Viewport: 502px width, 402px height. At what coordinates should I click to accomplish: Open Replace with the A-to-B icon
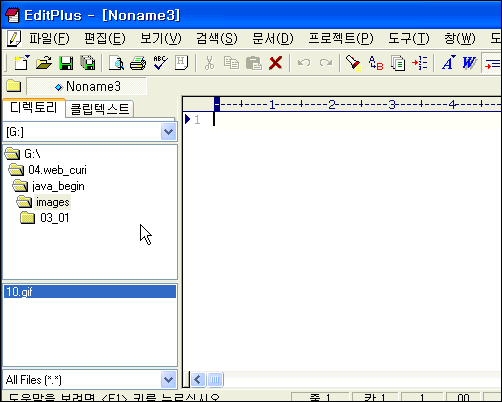(x=376, y=63)
